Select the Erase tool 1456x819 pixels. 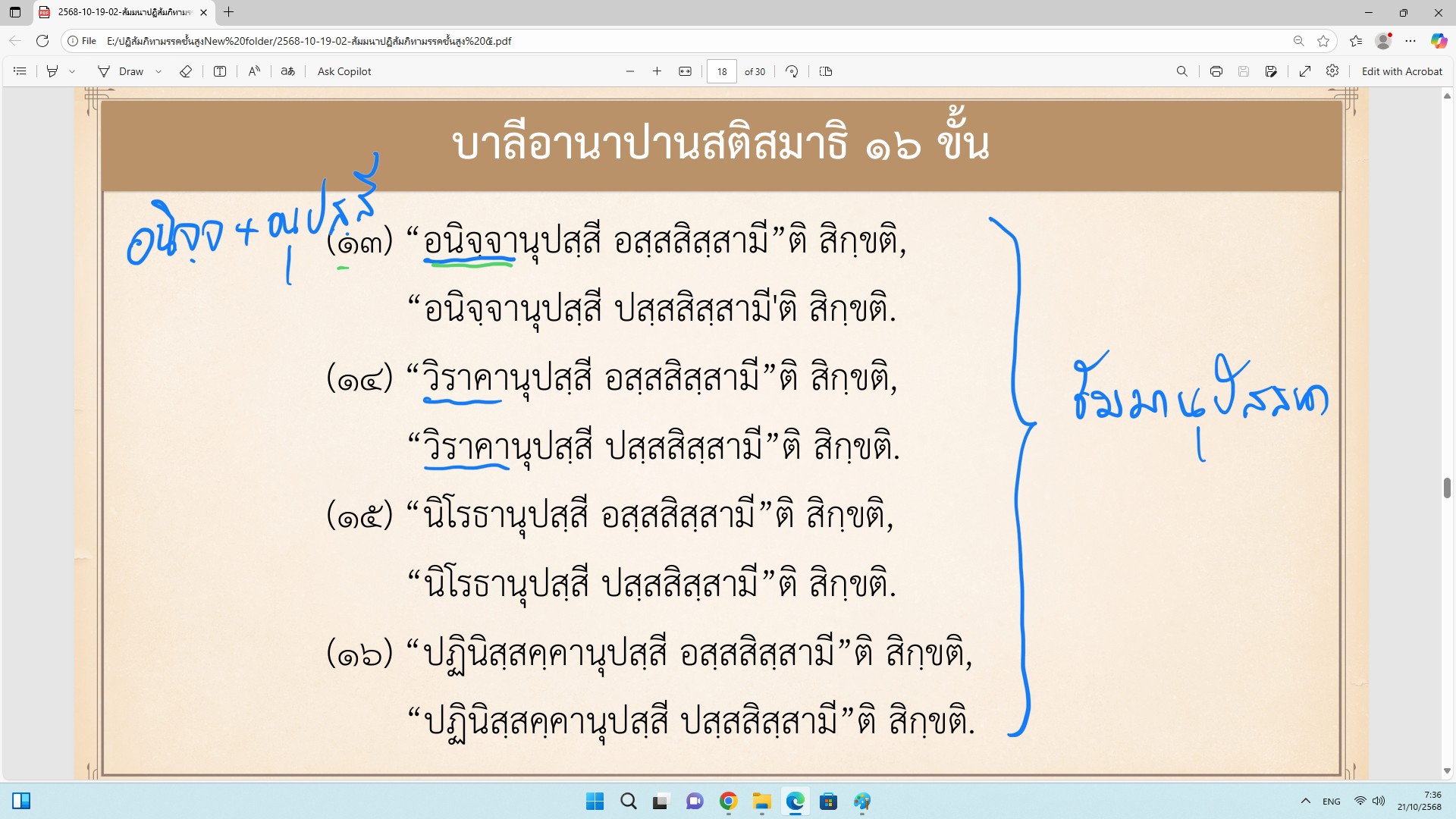[x=186, y=71]
